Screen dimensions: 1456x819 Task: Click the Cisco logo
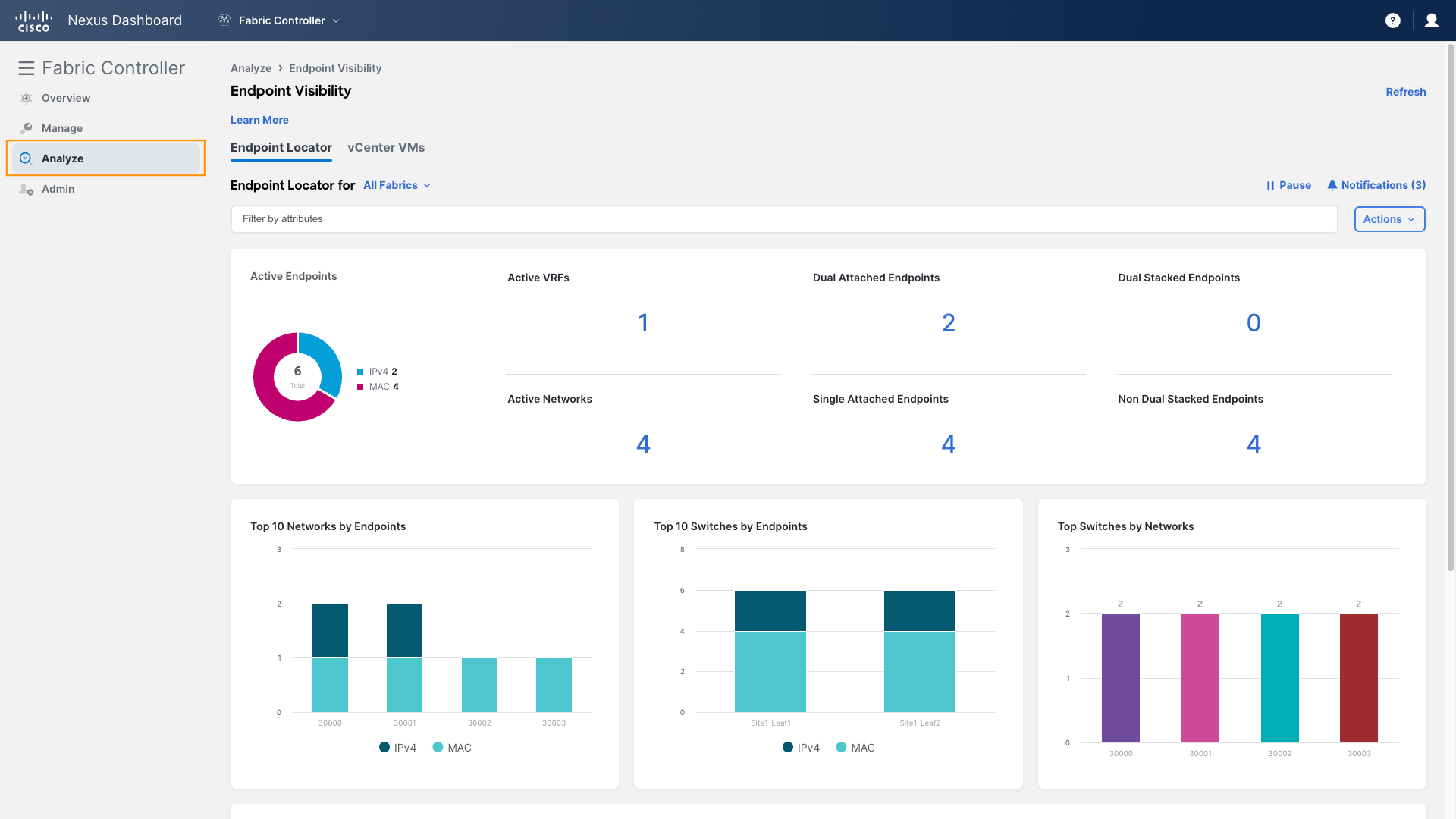point(34,20)
